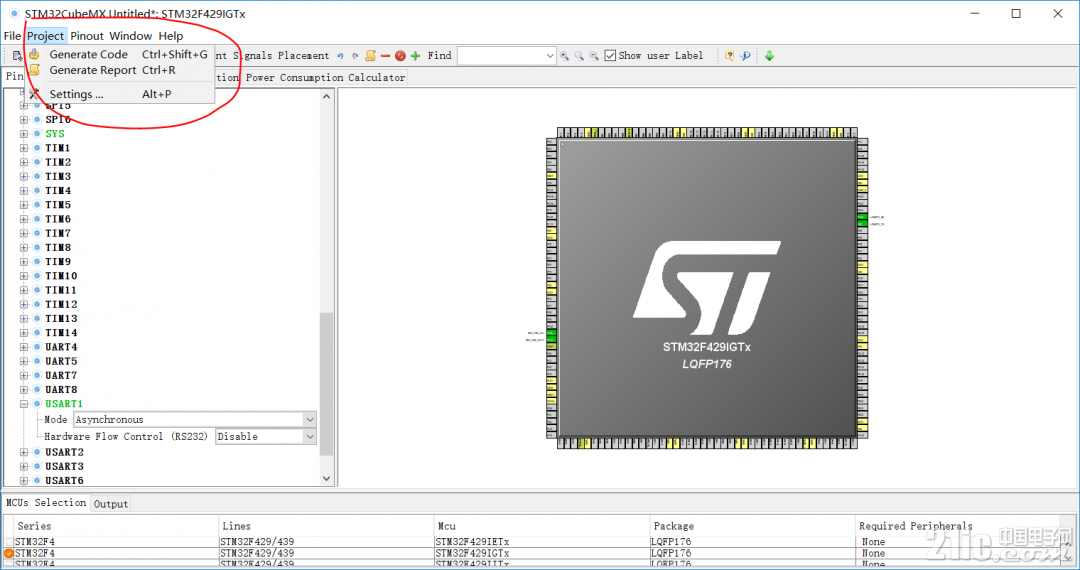Click the first zoom magnifier after Find
The height and width of the screenshot is (570, 1080).
565,56
